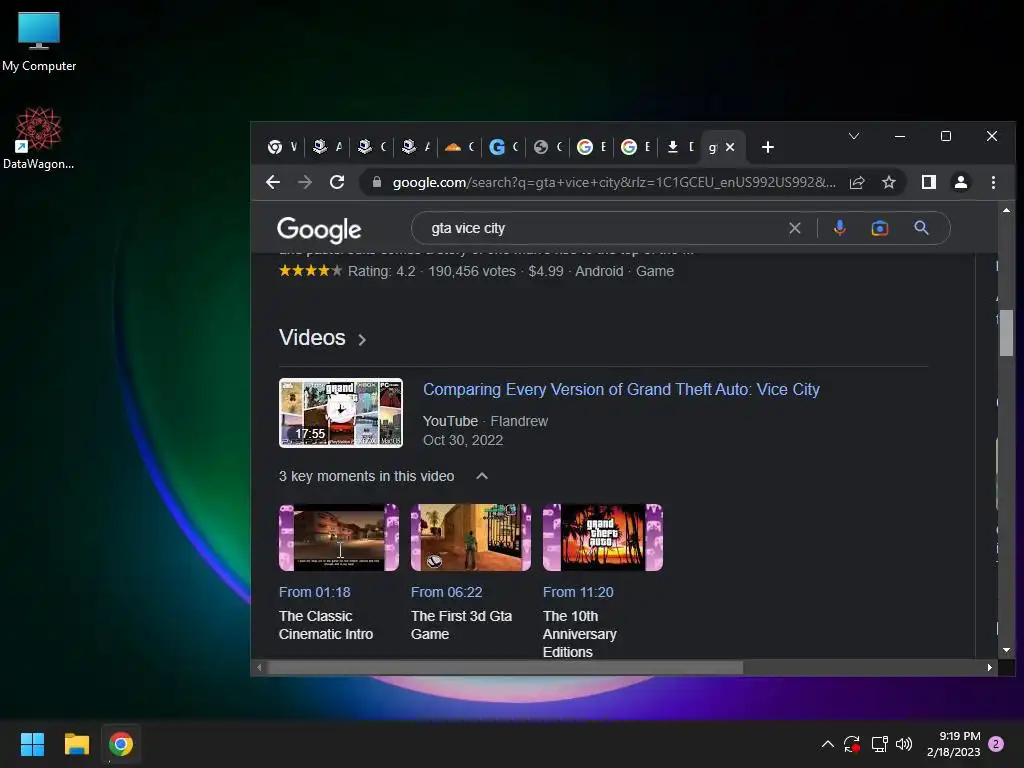
Task: Click the horizontal scrollbar thumb
Action: 505,667
